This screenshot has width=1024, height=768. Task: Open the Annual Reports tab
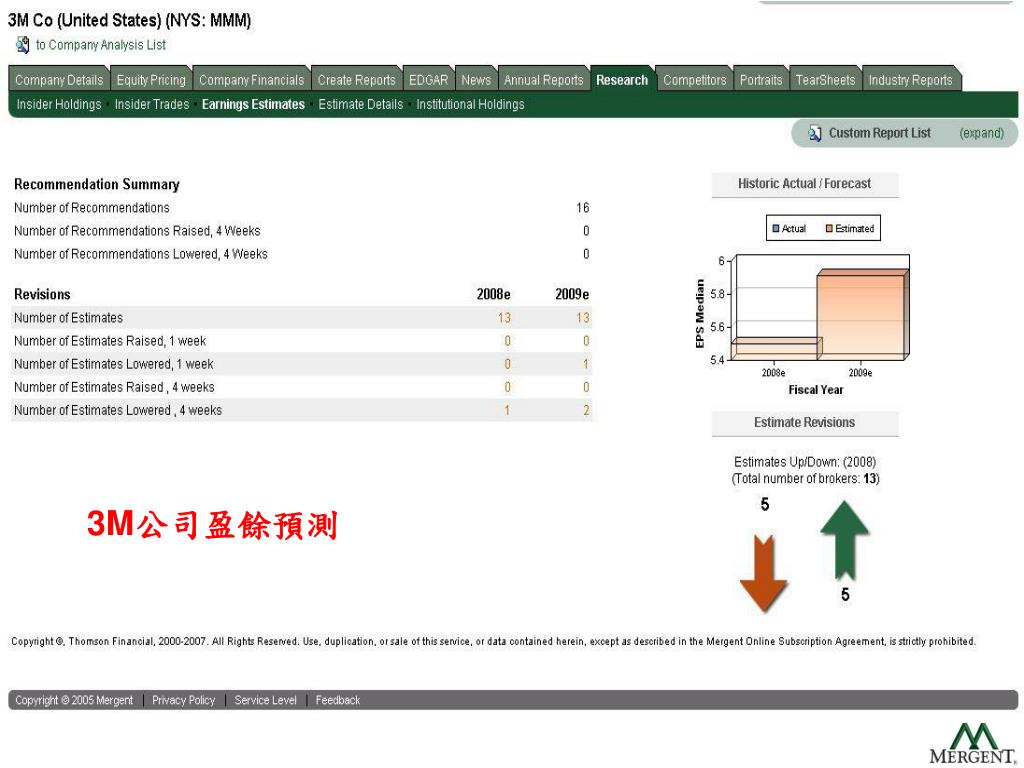point(543,80)
